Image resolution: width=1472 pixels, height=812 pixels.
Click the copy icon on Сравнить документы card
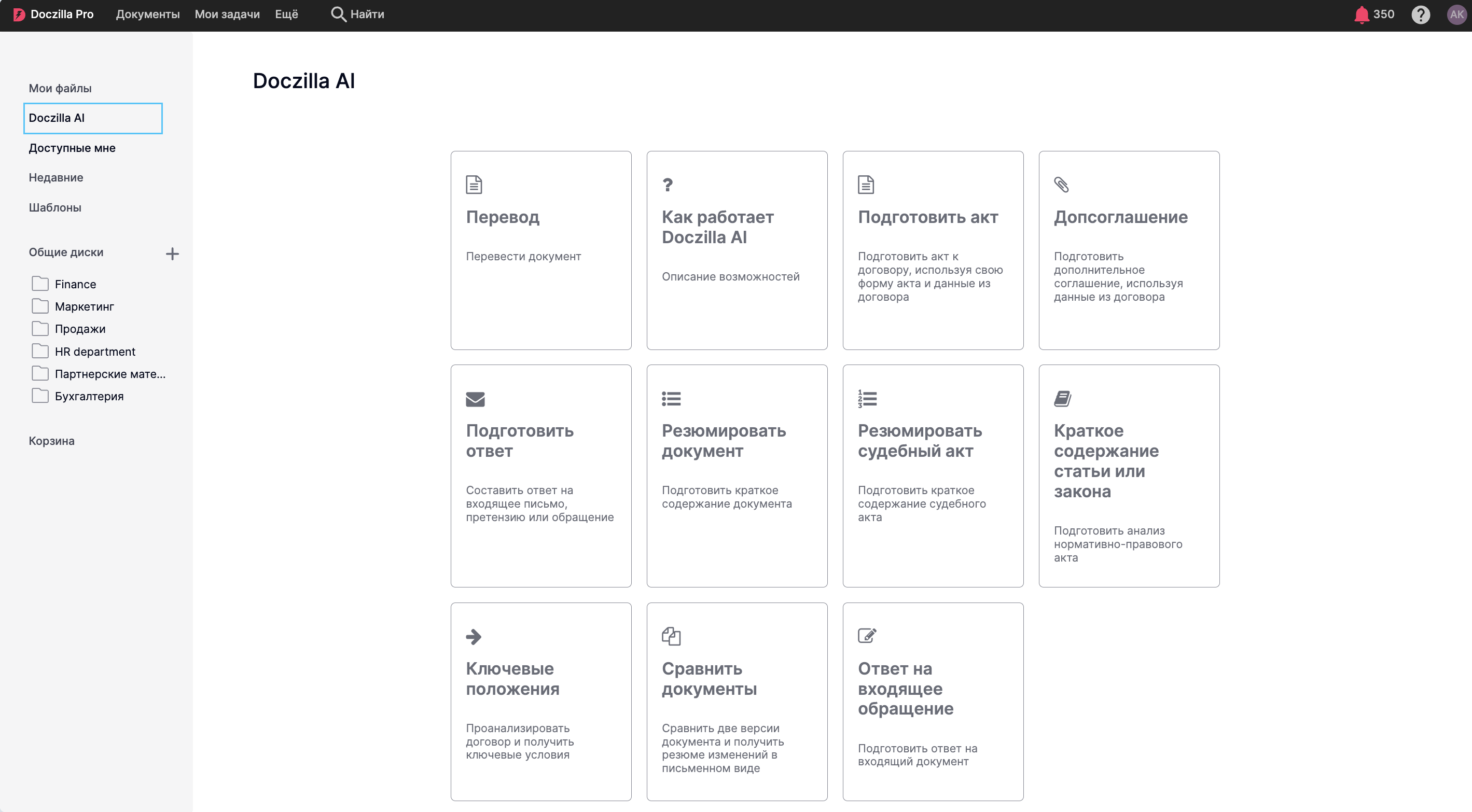[671, 636]
